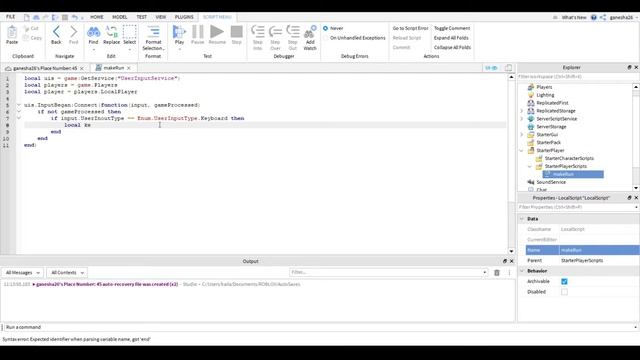The width and height of the screenshot is (640, 360).
Task: Toggle the Disabled property checkbox
Action: [564, 292]
